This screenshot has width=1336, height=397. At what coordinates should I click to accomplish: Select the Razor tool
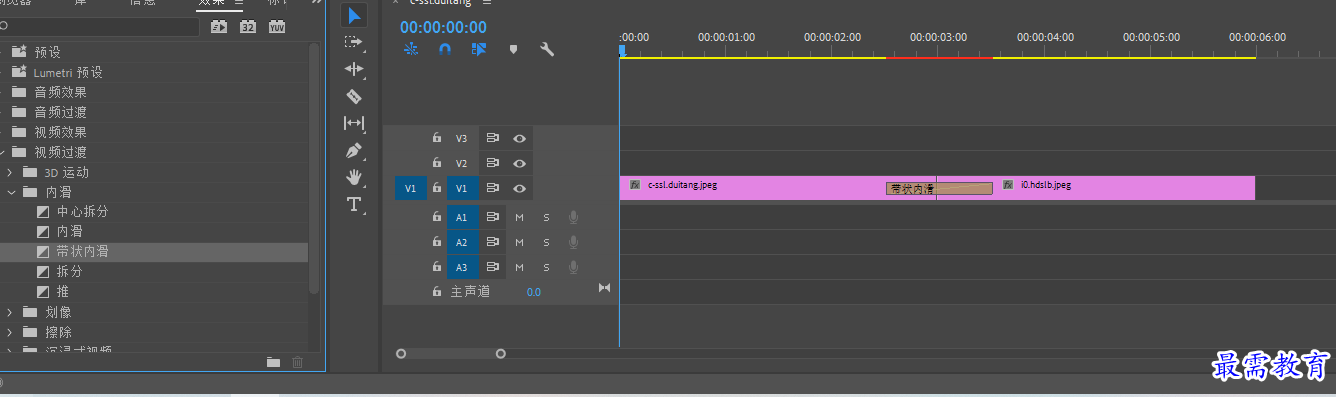354,96
